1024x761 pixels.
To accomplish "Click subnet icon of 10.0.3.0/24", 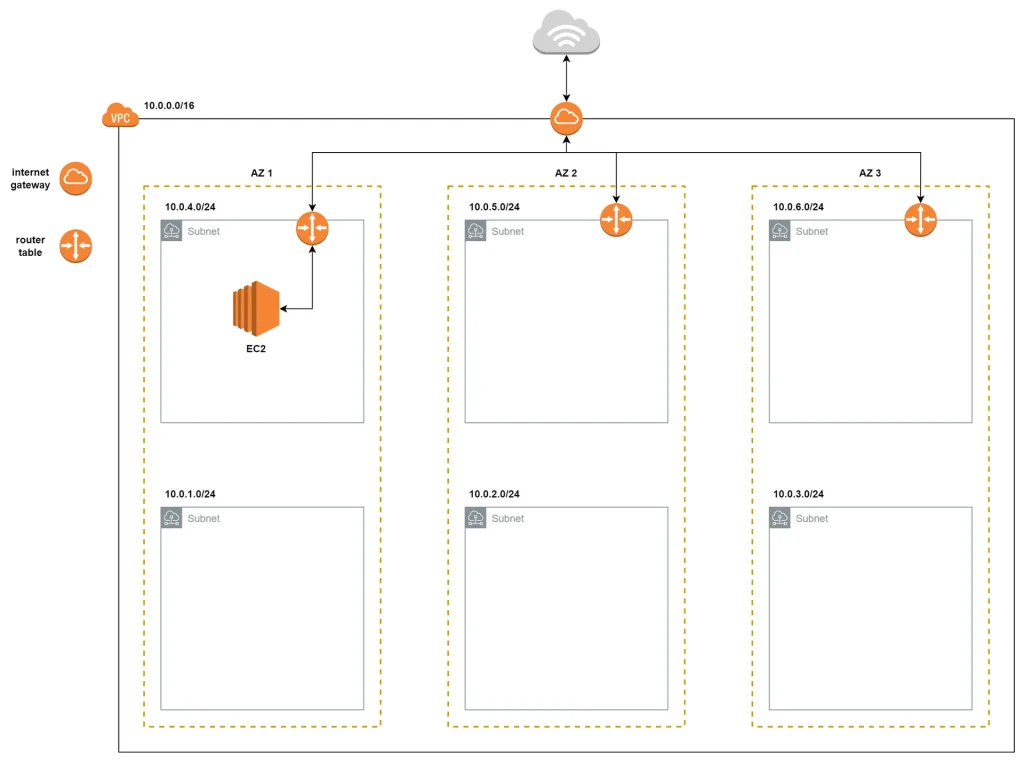I will click(780, 518).
